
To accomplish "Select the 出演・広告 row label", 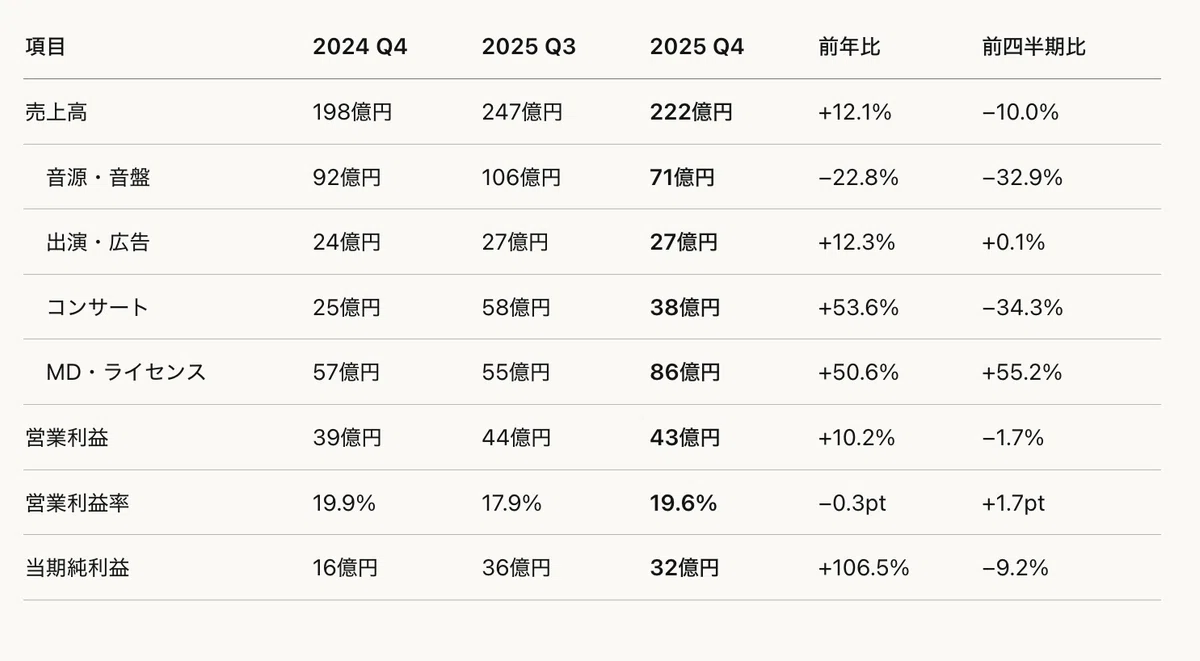I will (x=98, y=242).
